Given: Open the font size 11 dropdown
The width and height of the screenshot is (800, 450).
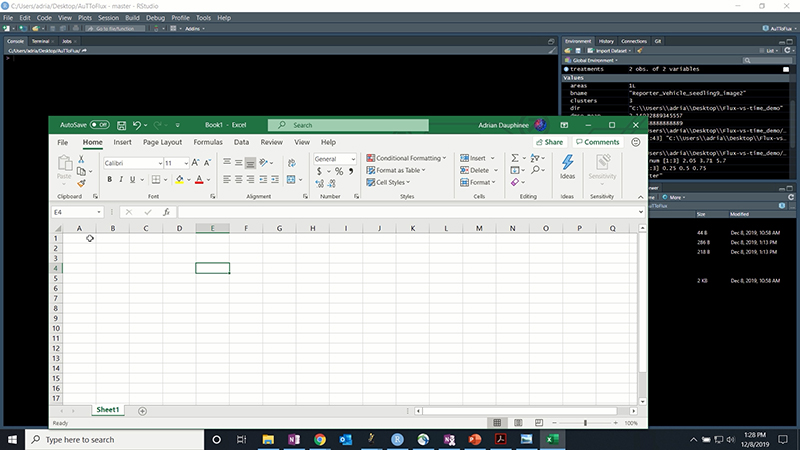Looking at the screenshot, I should pos(186,163).
